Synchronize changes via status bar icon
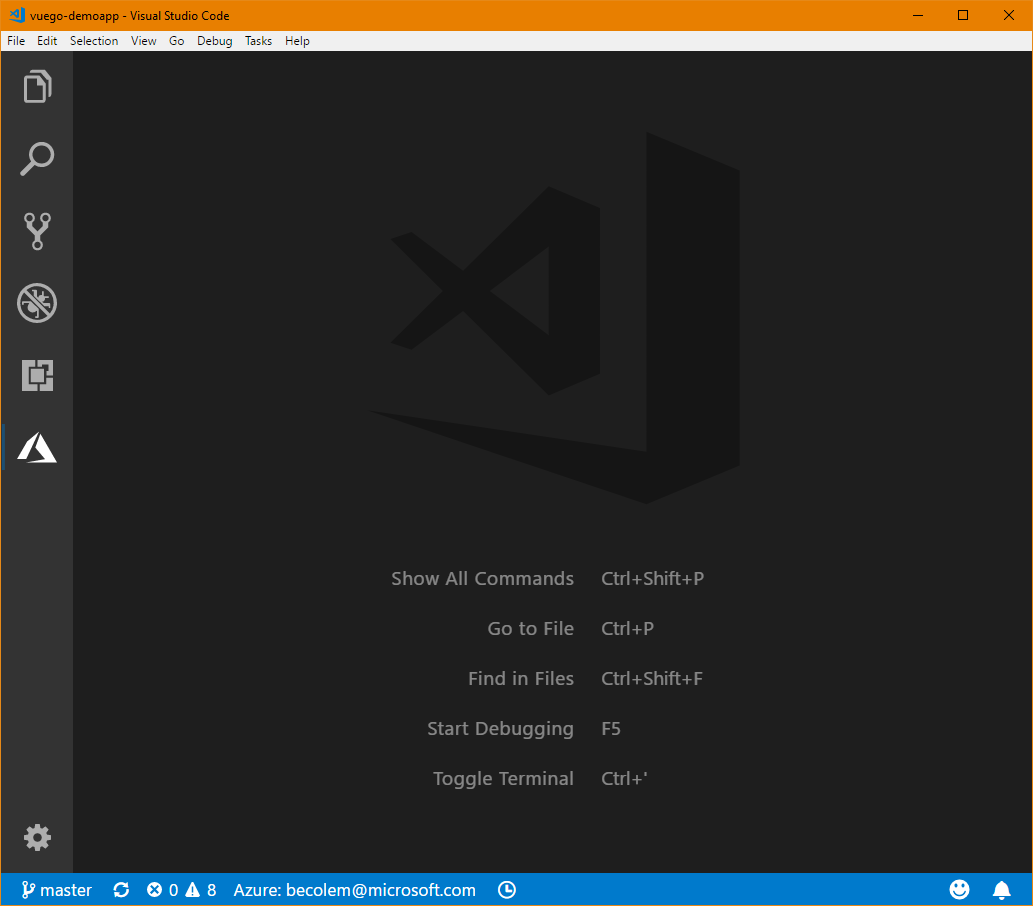Viewport: 1033px width, 906px height. 120,889
